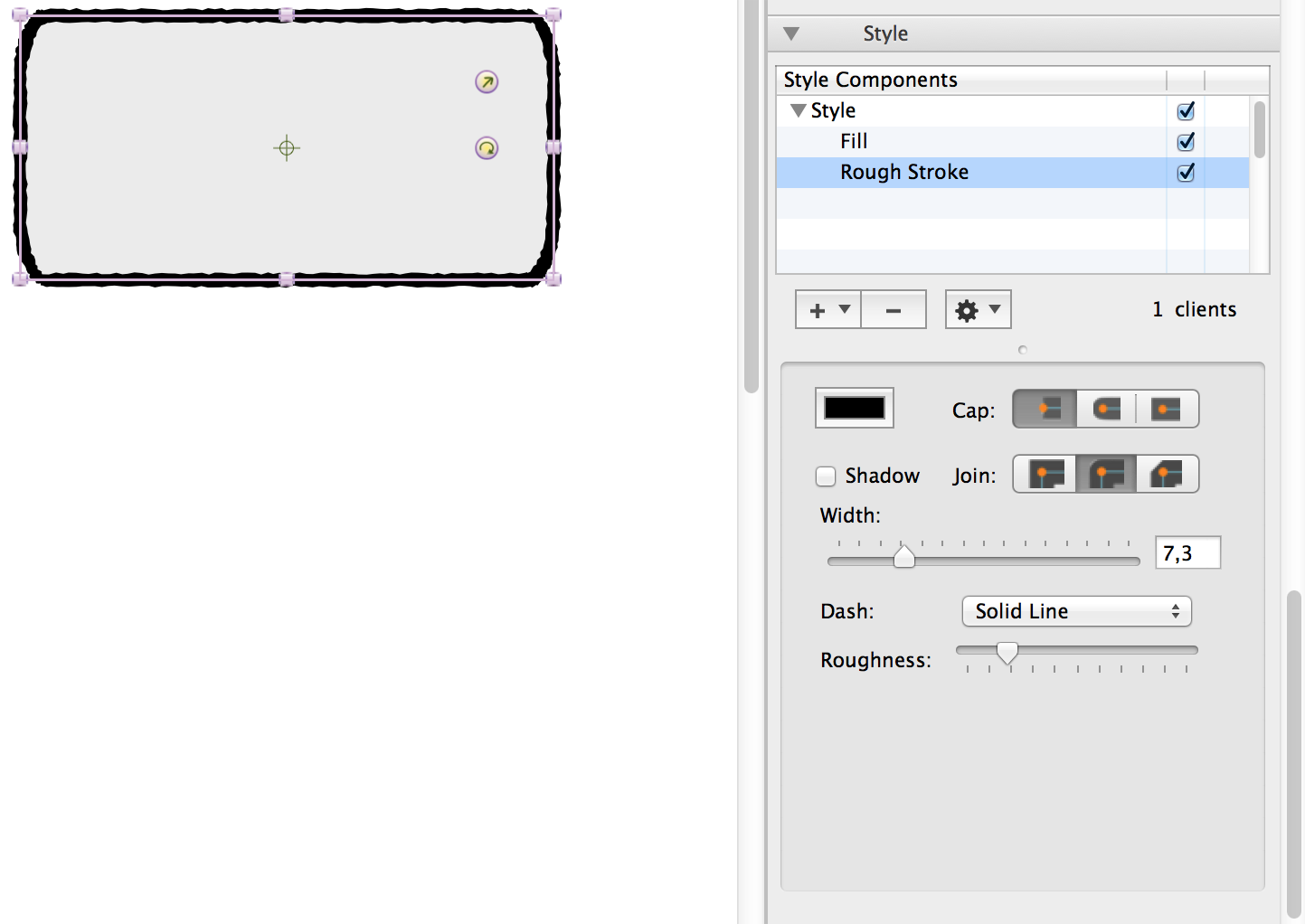Toggle the Rough Stroke component checkbox
The image size is (1305, 924).
[x=1186, y=173]
